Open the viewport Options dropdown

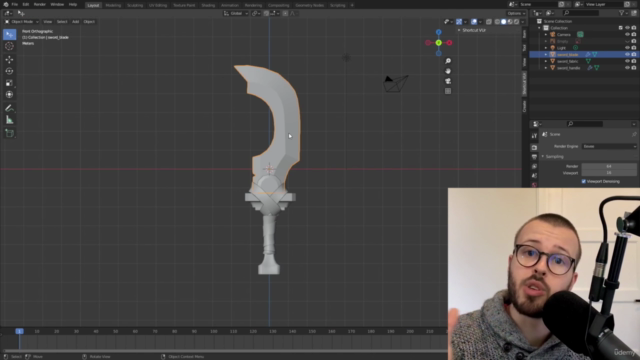516,13
